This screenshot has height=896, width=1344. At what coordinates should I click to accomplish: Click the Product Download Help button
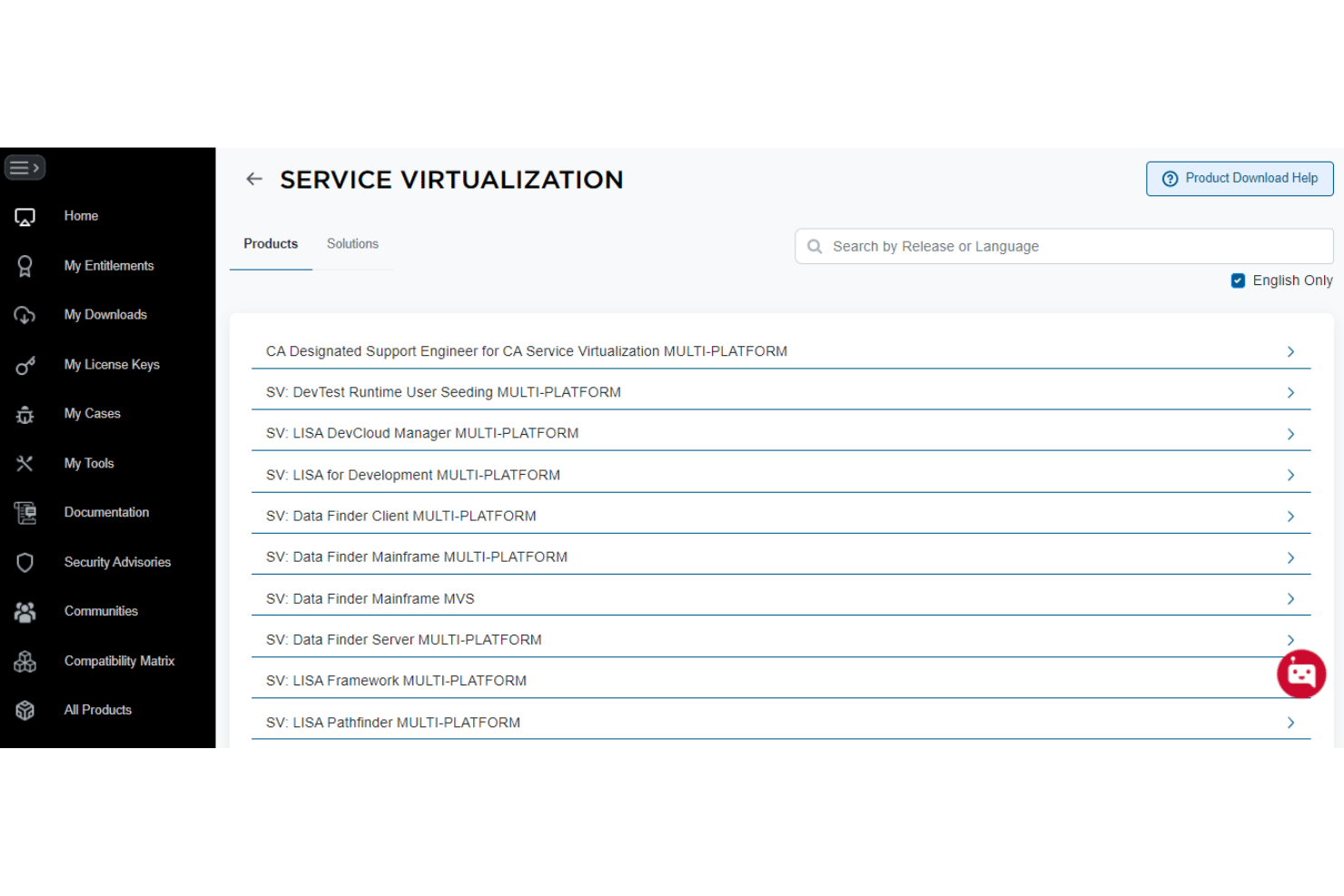1240,179
